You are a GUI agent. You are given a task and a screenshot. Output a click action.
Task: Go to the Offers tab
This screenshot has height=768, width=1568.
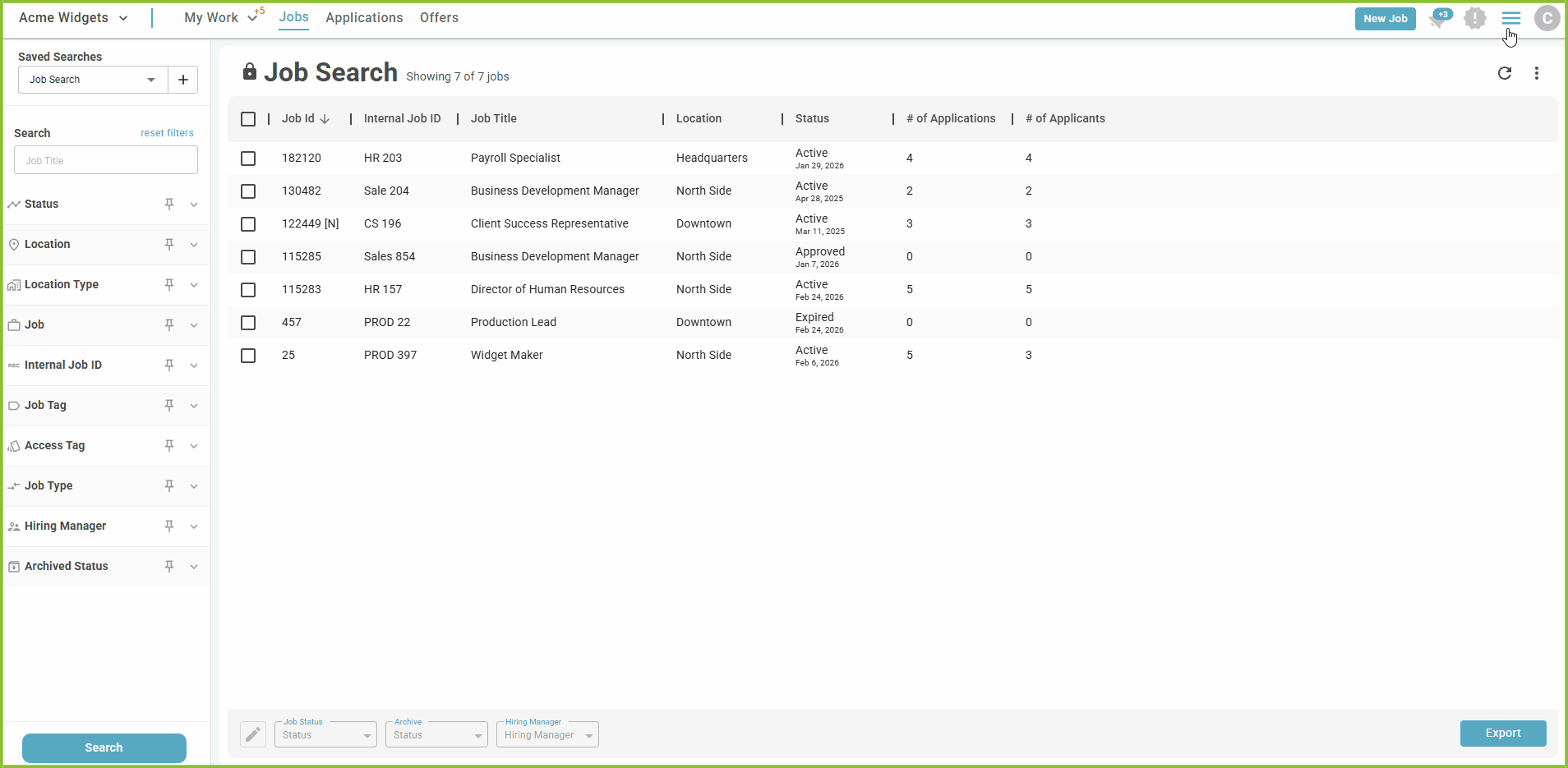(439, 18)
